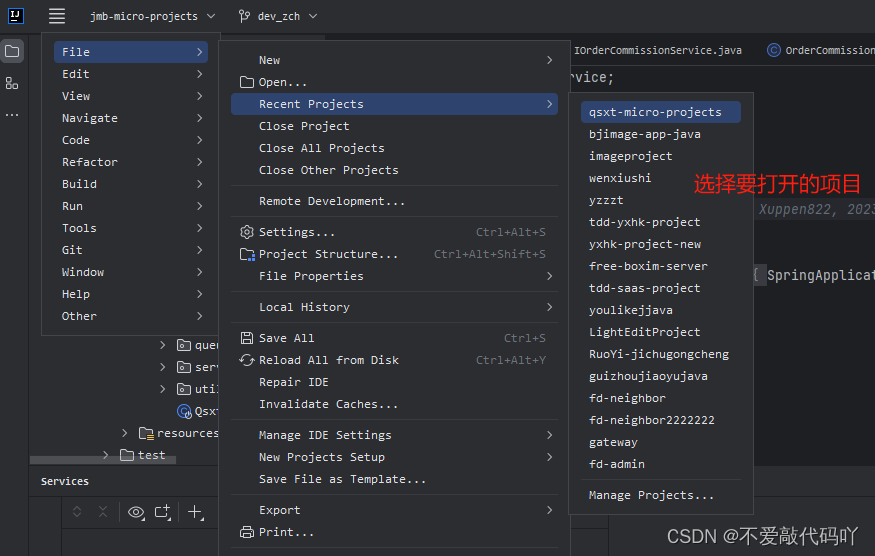Screen dimensions: 875x556
Task: Click the Services expand/collapse arrows icon
Action: pyautogui.click(x=77, y=511)
